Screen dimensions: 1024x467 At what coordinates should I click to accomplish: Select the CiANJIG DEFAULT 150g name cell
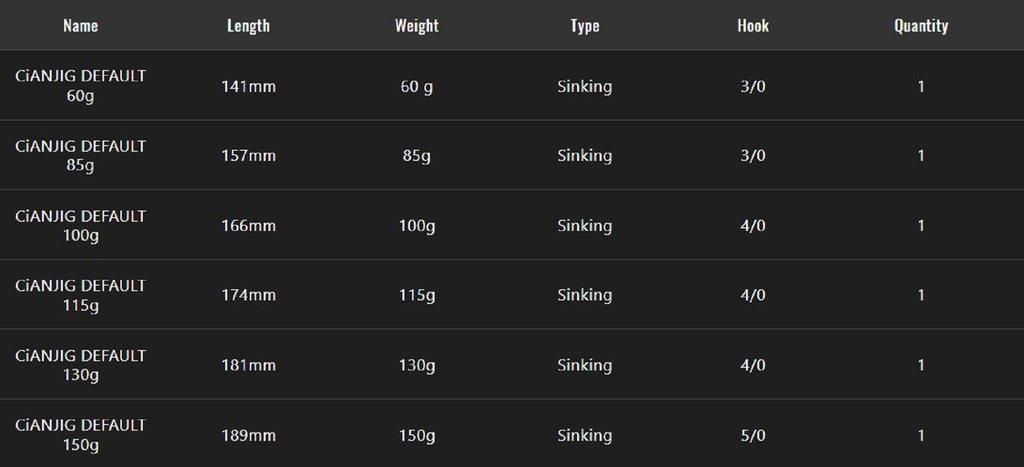[x=80, y=435]
